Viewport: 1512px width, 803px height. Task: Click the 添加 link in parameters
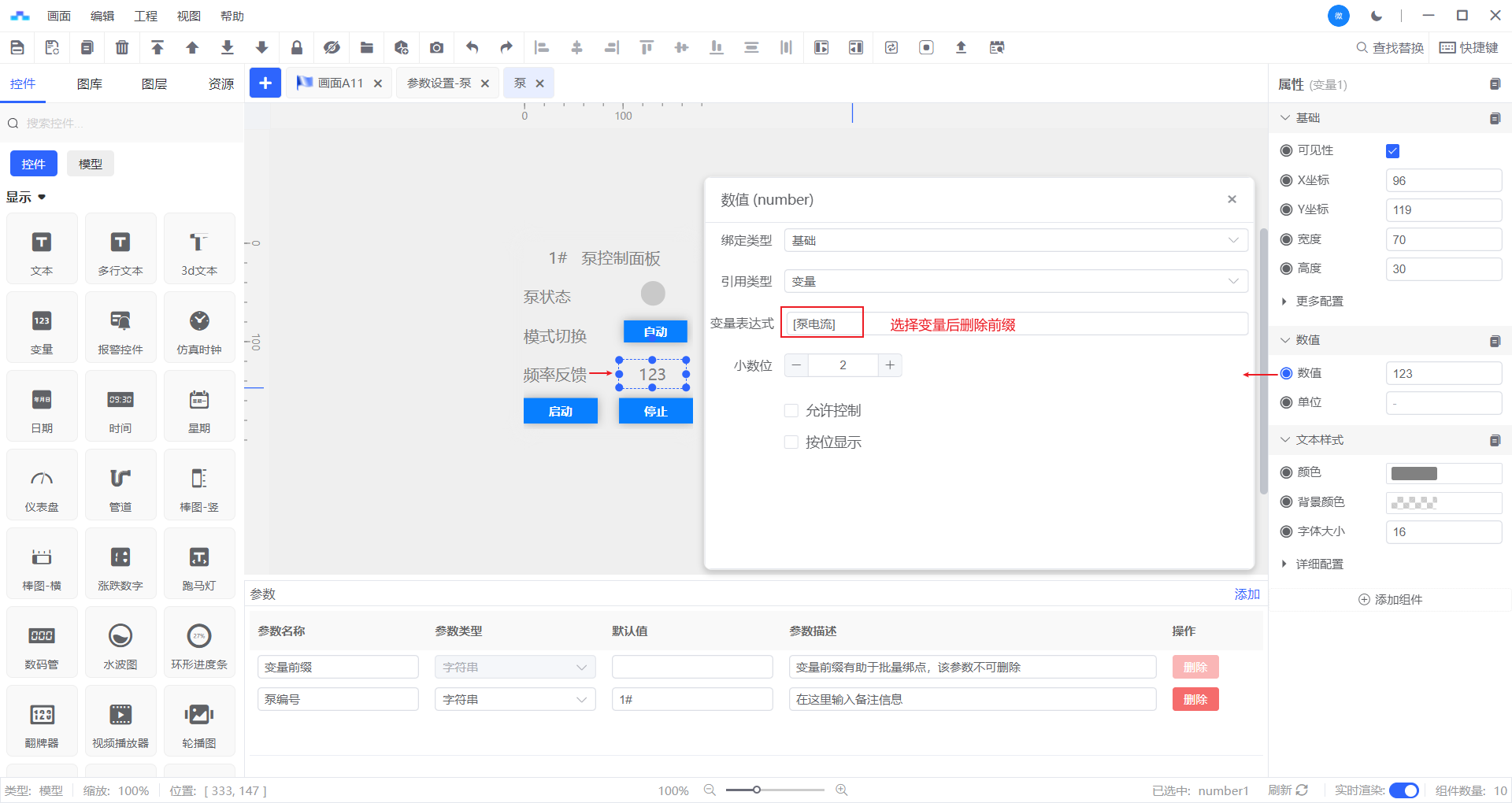[1247, 594]
